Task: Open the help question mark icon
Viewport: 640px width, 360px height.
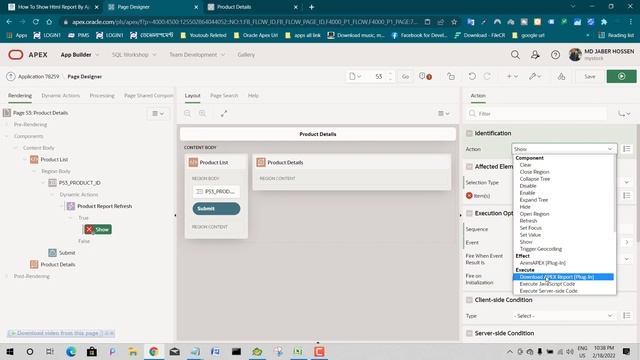Action: tap(555, 55)
